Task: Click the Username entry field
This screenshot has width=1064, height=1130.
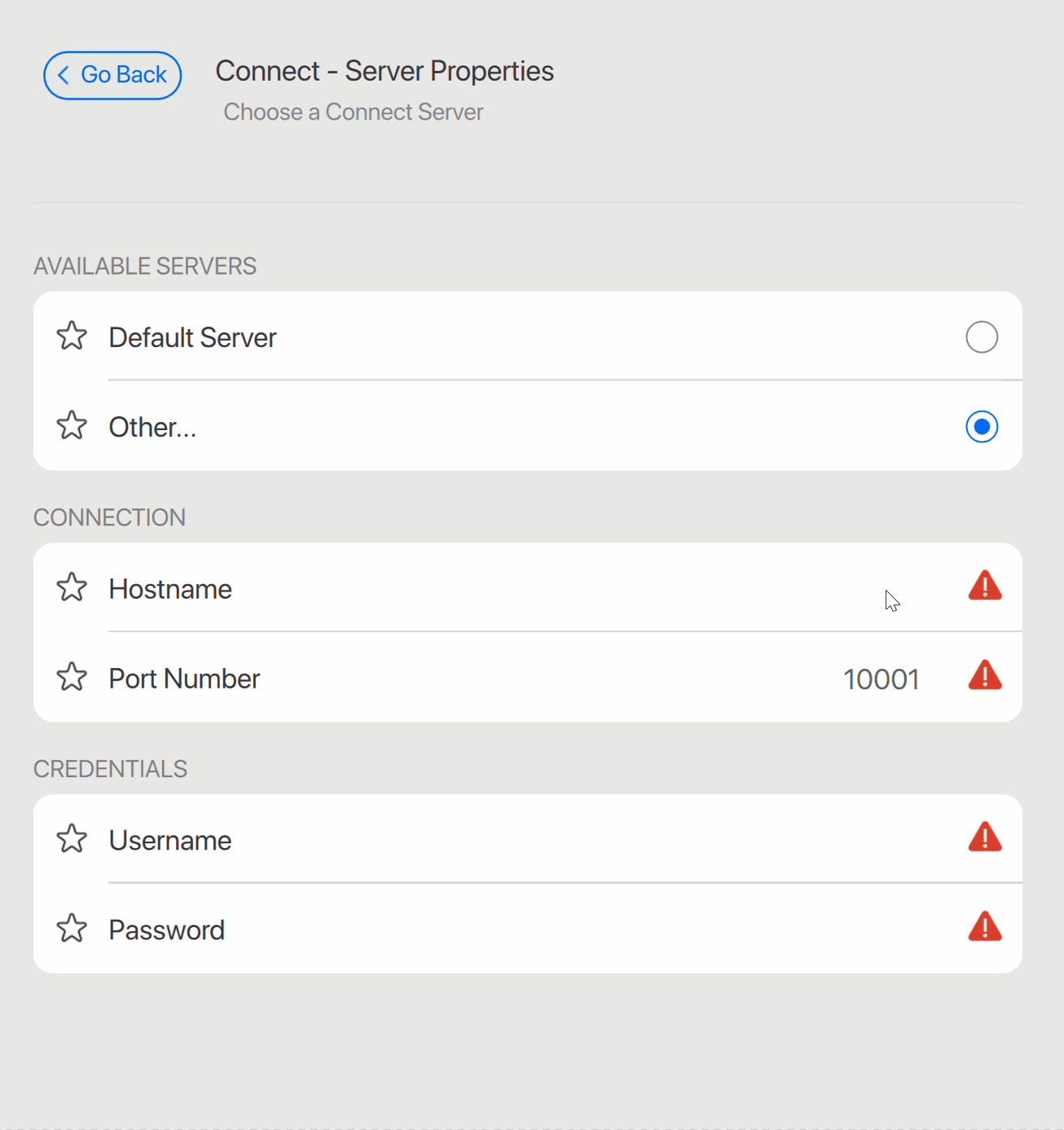Action: (570, 840)
